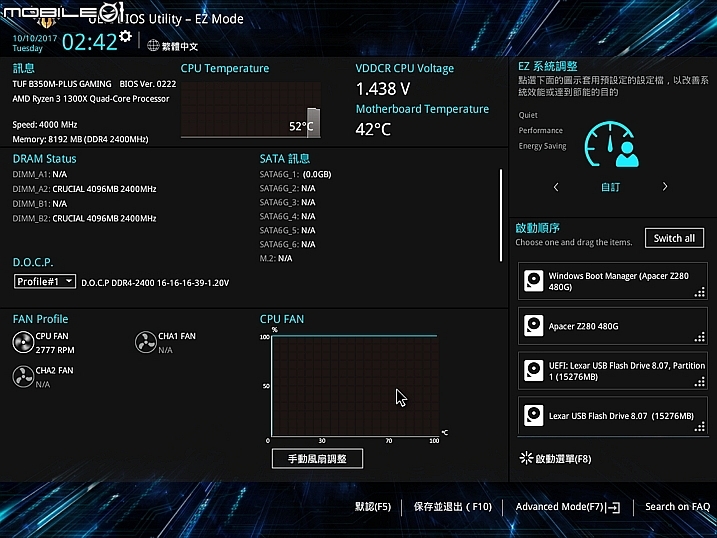Click the 手動風扇調整 manual fan button

(317, 458)
